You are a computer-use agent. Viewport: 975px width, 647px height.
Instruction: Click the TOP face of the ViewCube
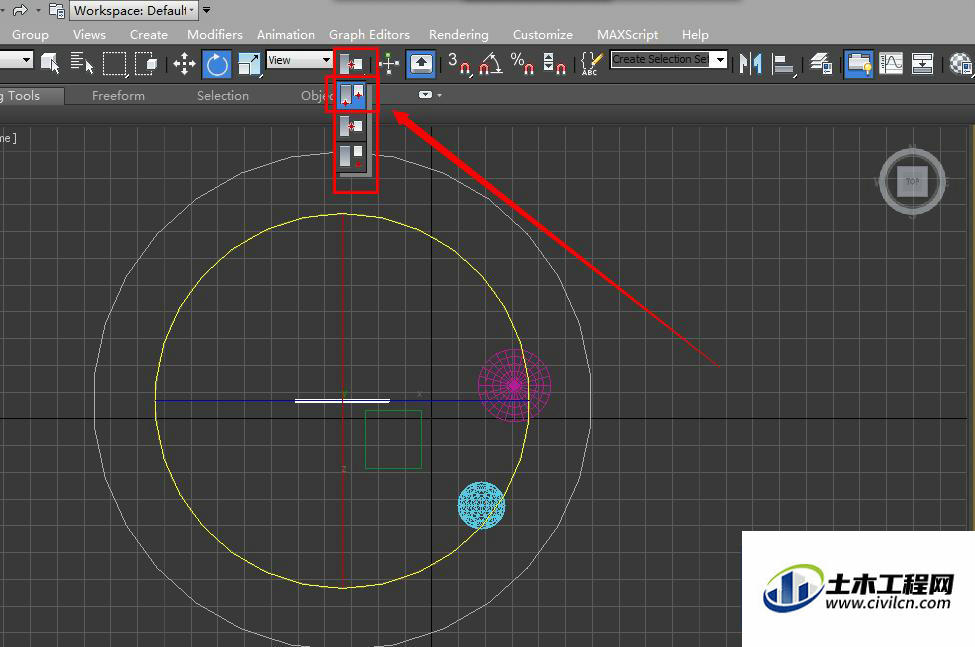(x=913, y=181)
